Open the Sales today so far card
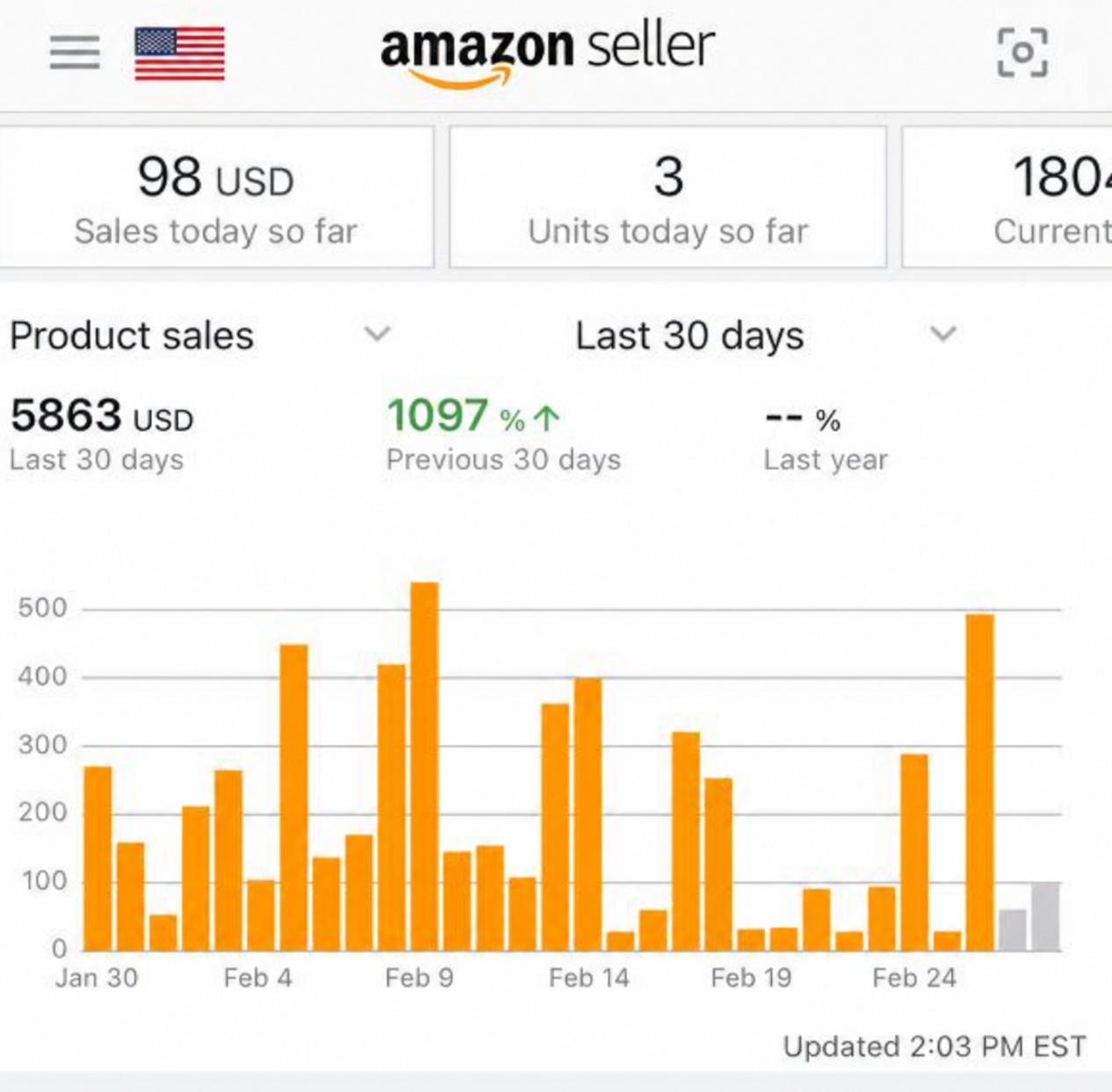The width and height of the screenshot is (1112, 1092). [216, 197]
